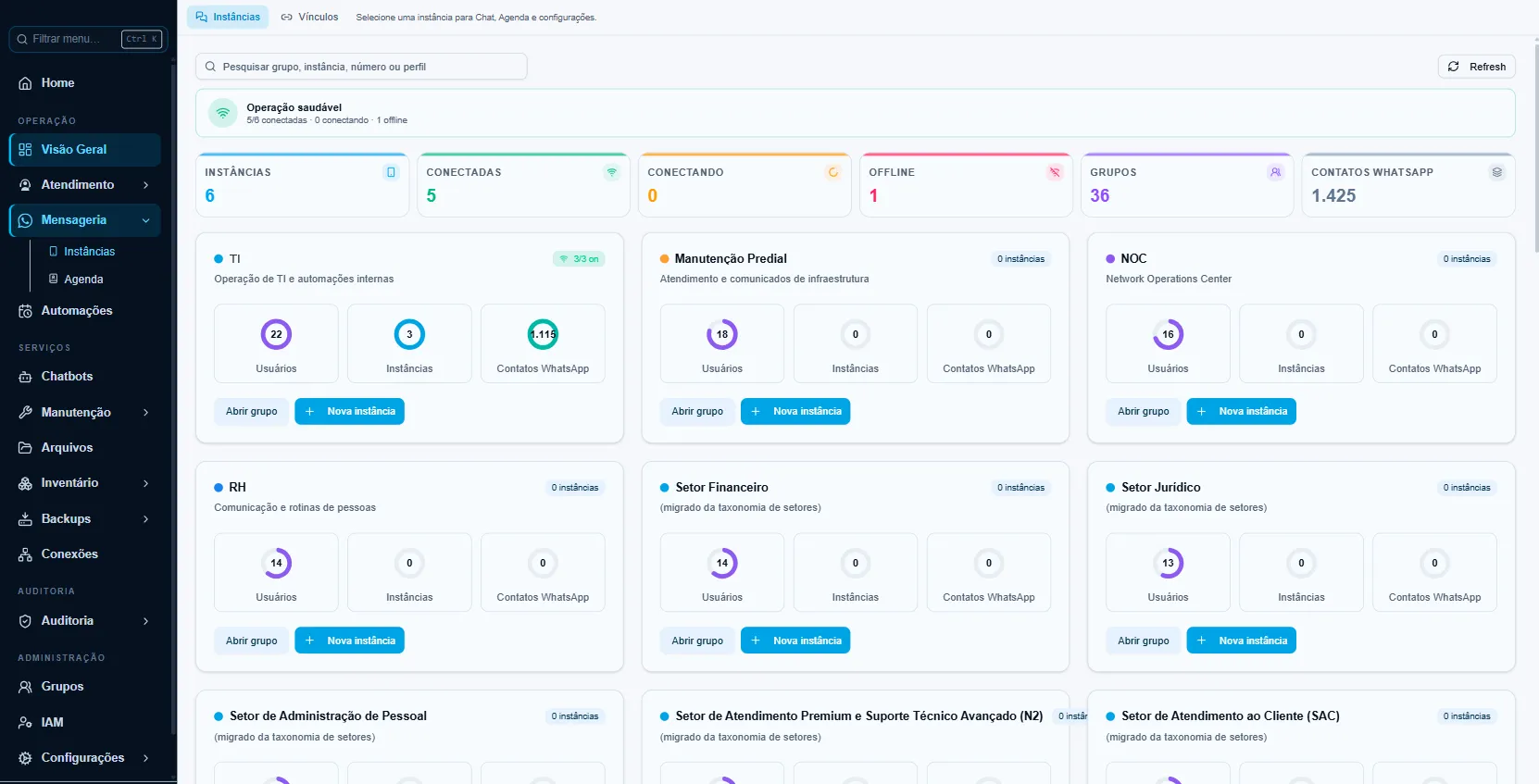Open Setor Financeiro with Abrir grupo
1539x784 pixels.
click(697, 641)
